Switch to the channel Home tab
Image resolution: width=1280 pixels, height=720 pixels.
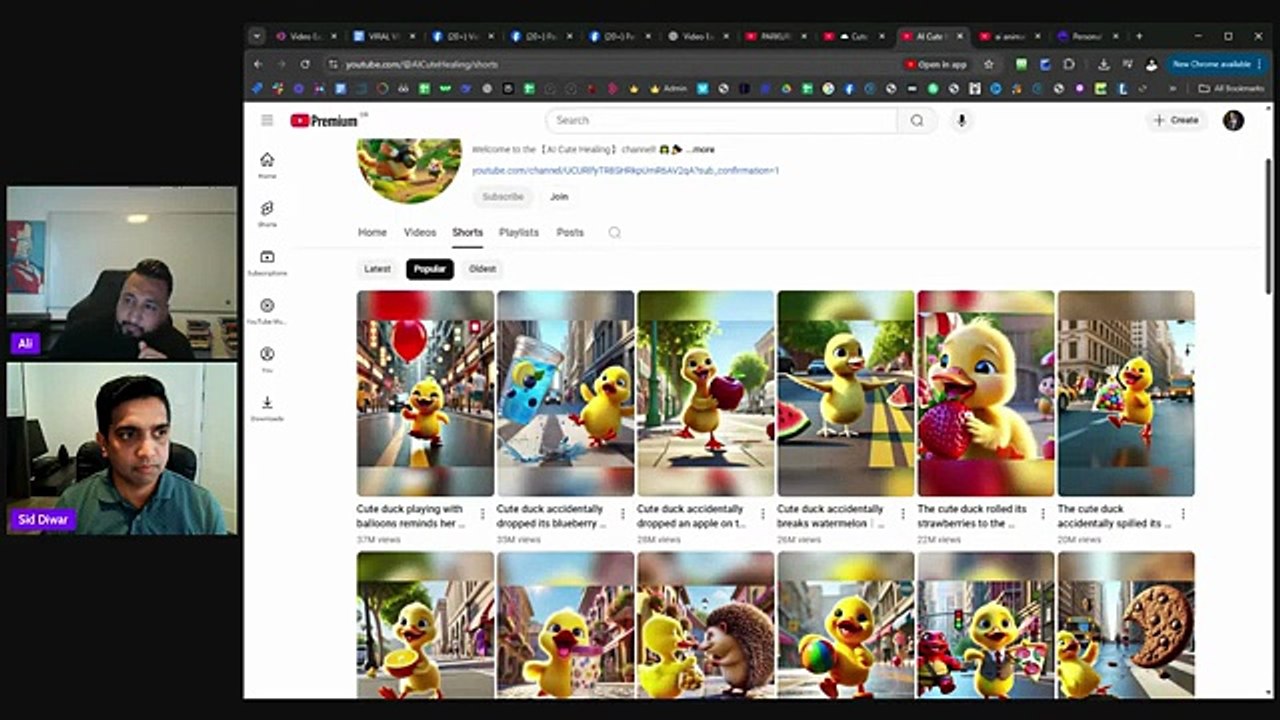372,232
